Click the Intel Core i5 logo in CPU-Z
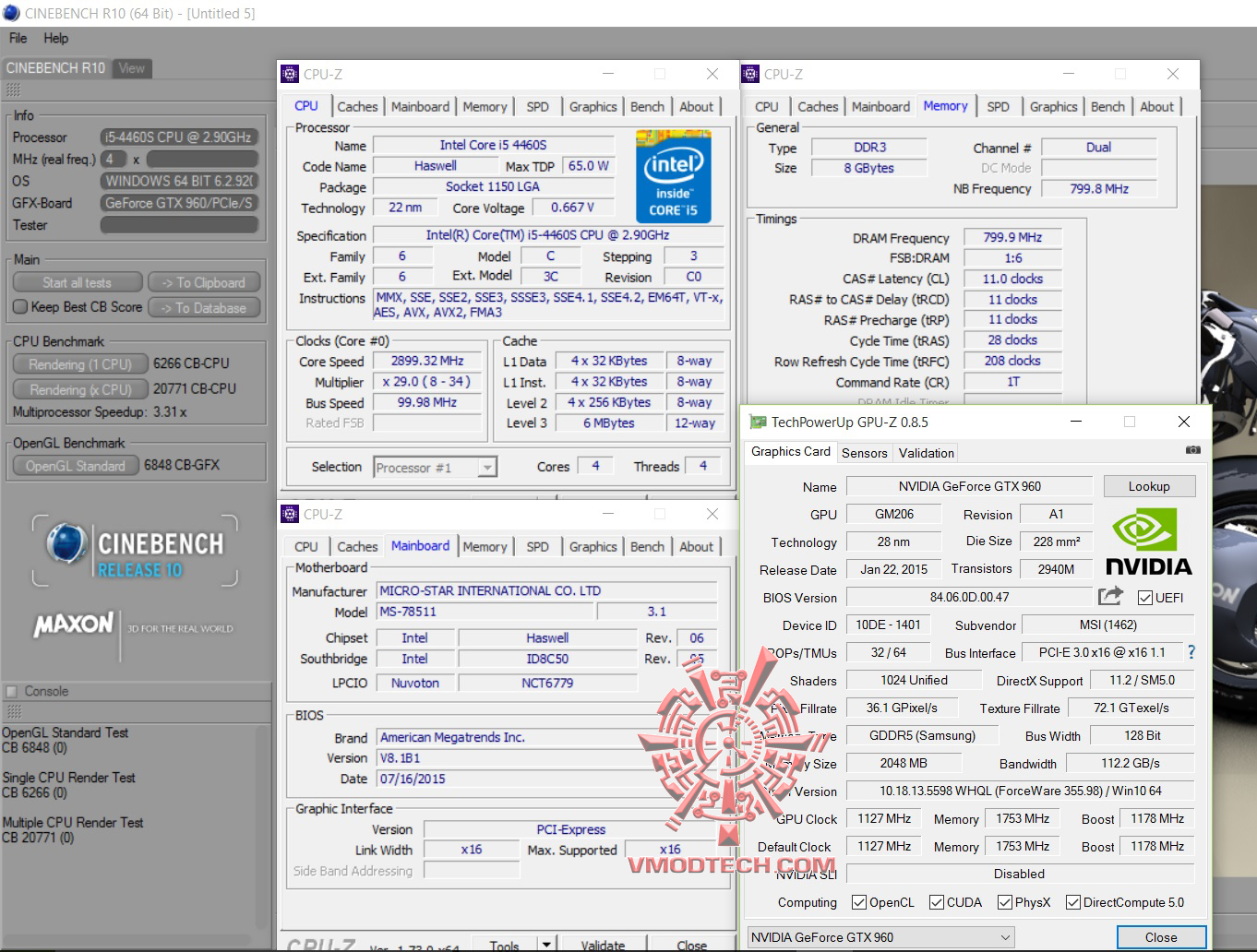 (673, 176)
